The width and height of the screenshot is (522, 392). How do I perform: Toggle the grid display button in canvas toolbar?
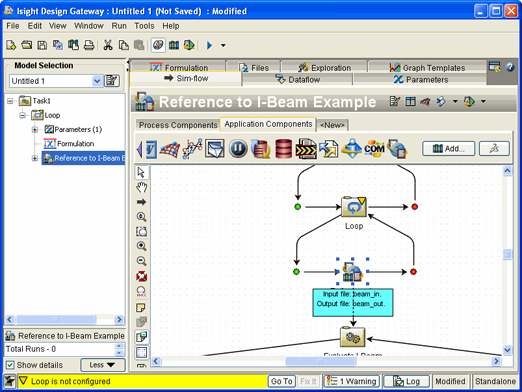[x=141, y=352]
